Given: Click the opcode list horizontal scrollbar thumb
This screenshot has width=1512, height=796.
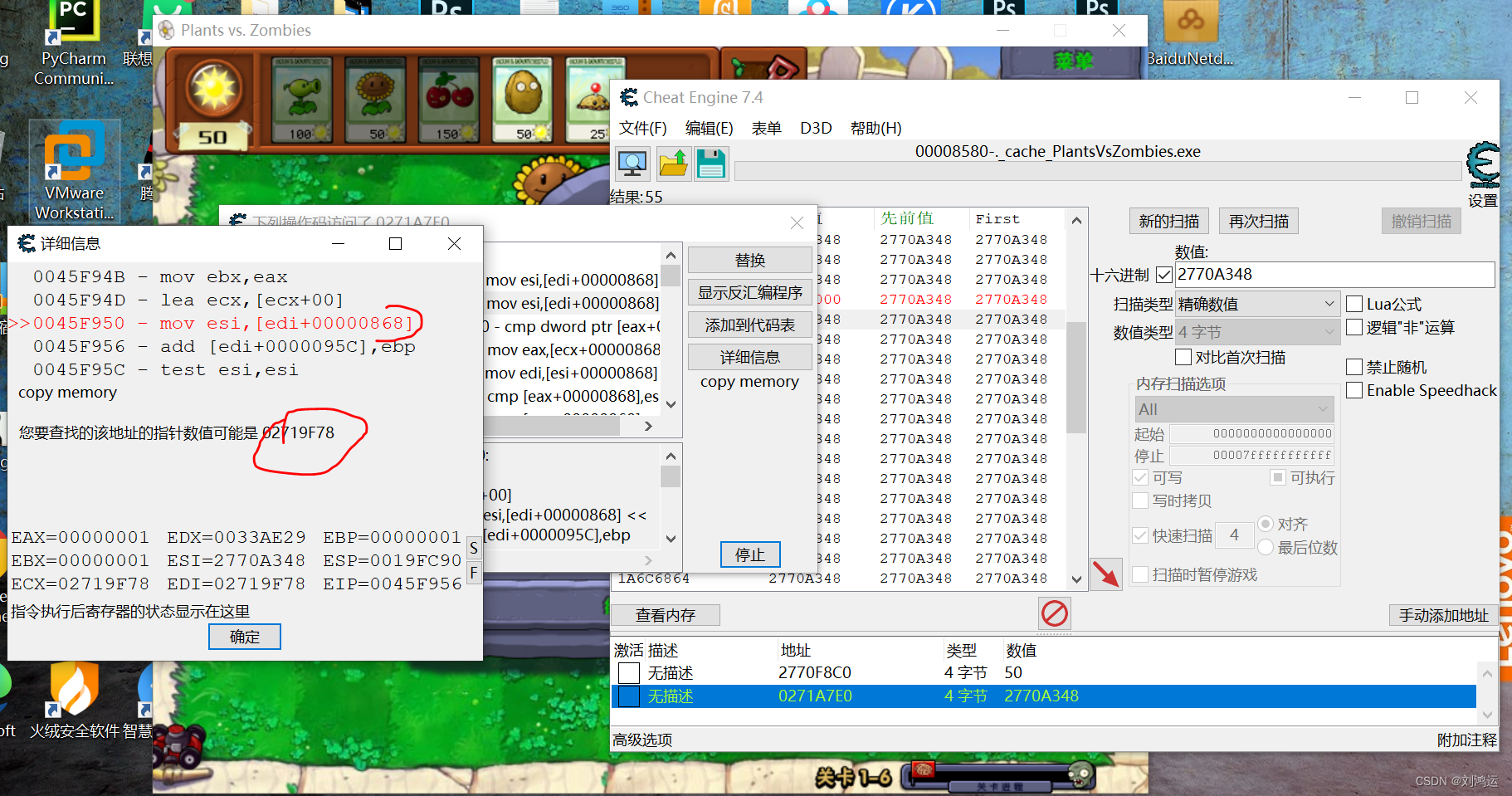Looking at the screenshot, I should point(552,426).
